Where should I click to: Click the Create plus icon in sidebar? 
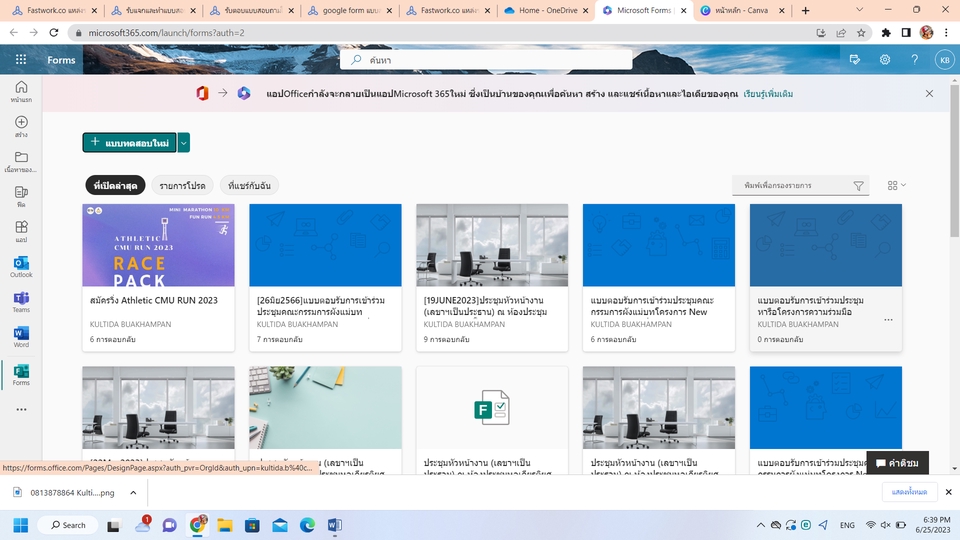click(21, 126)
